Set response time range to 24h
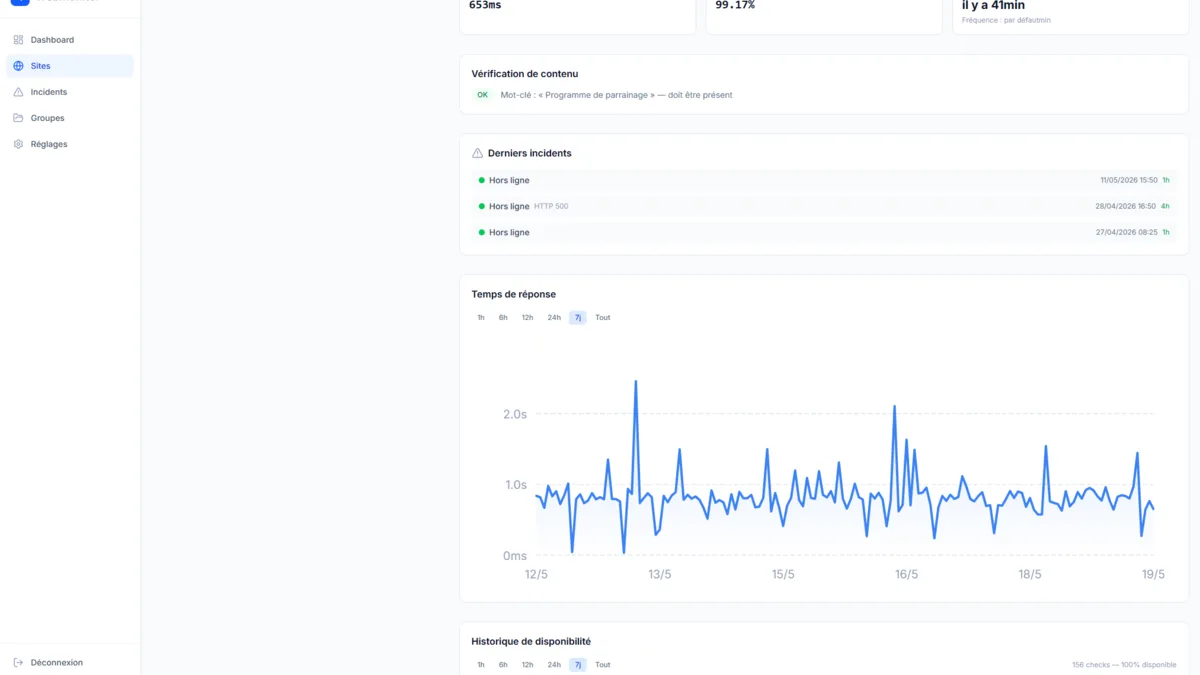The width and height of the screenshot is (1200, 675). point(554,318)
